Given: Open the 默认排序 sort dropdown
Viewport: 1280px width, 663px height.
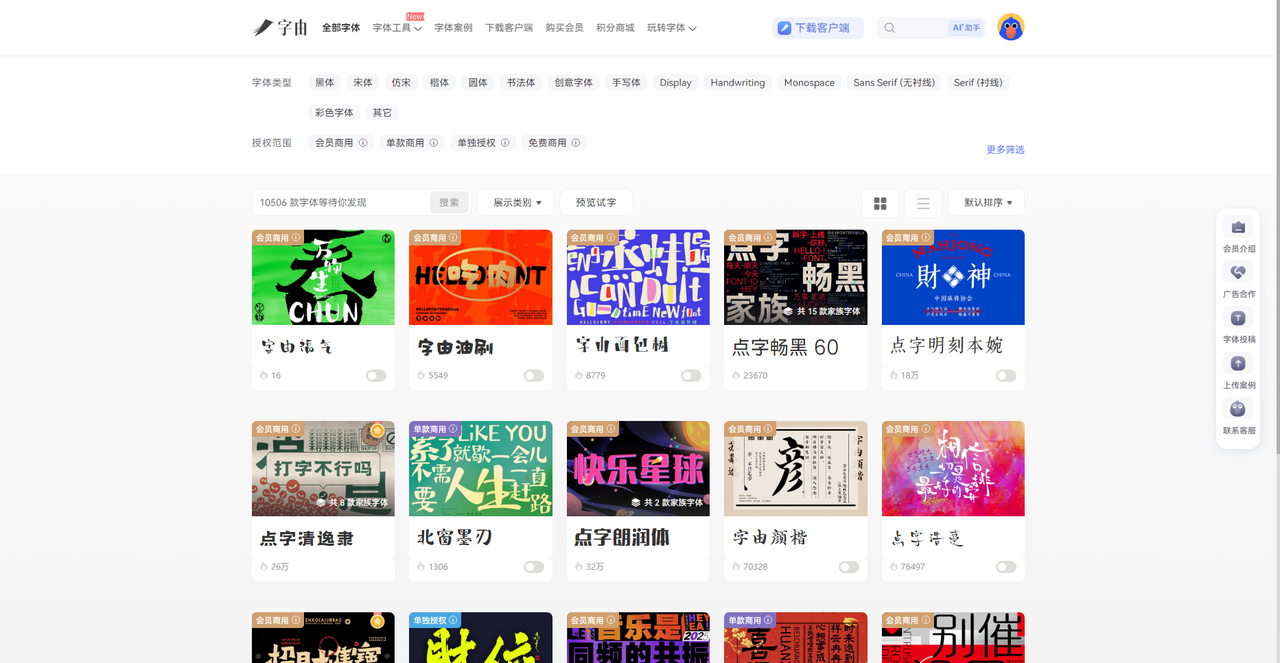Looking at the screenshot, I should [987, 203].
